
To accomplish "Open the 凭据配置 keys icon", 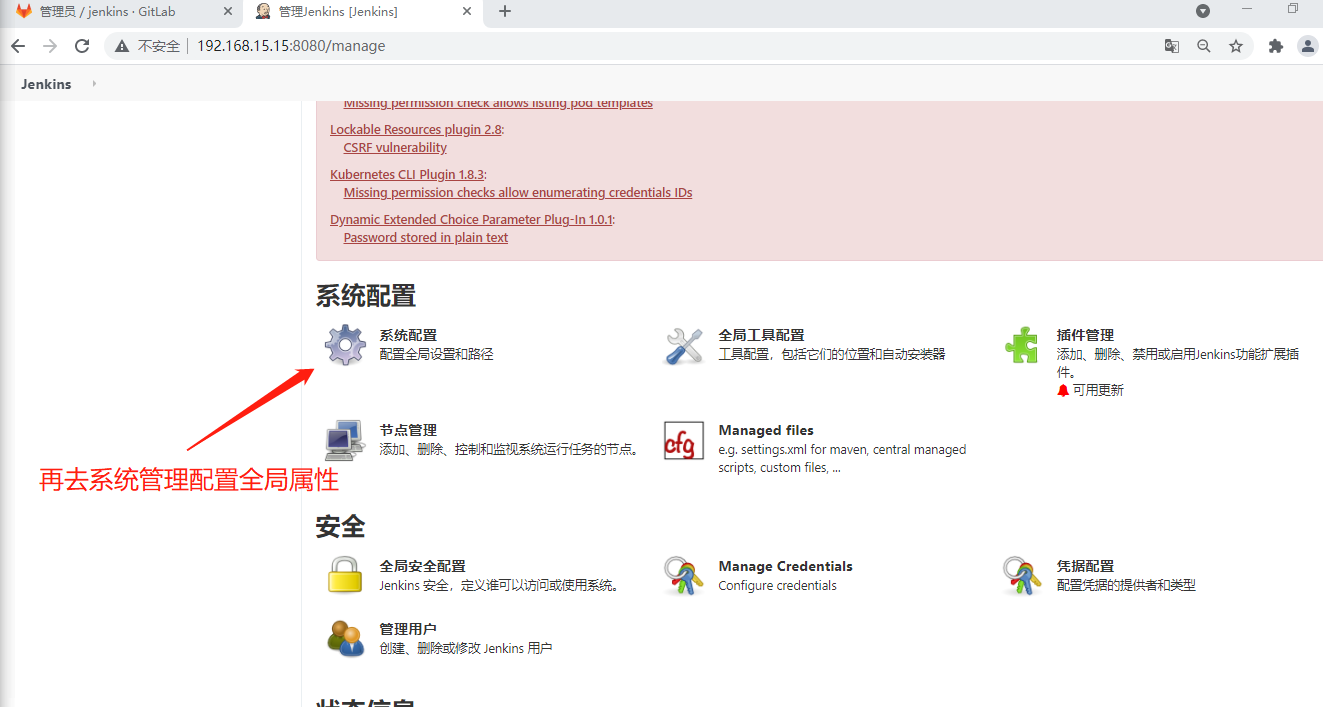I will point(1022,576).
